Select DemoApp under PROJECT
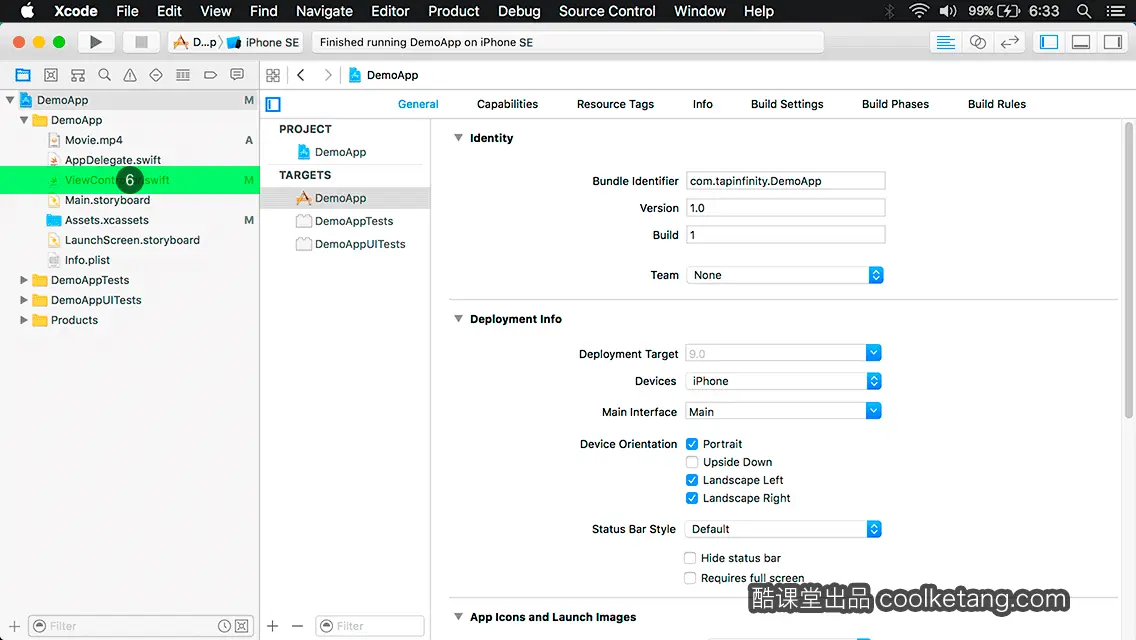Image resolution: width=1136 pixels, height=640 pixels. click(x=341, y=151)
